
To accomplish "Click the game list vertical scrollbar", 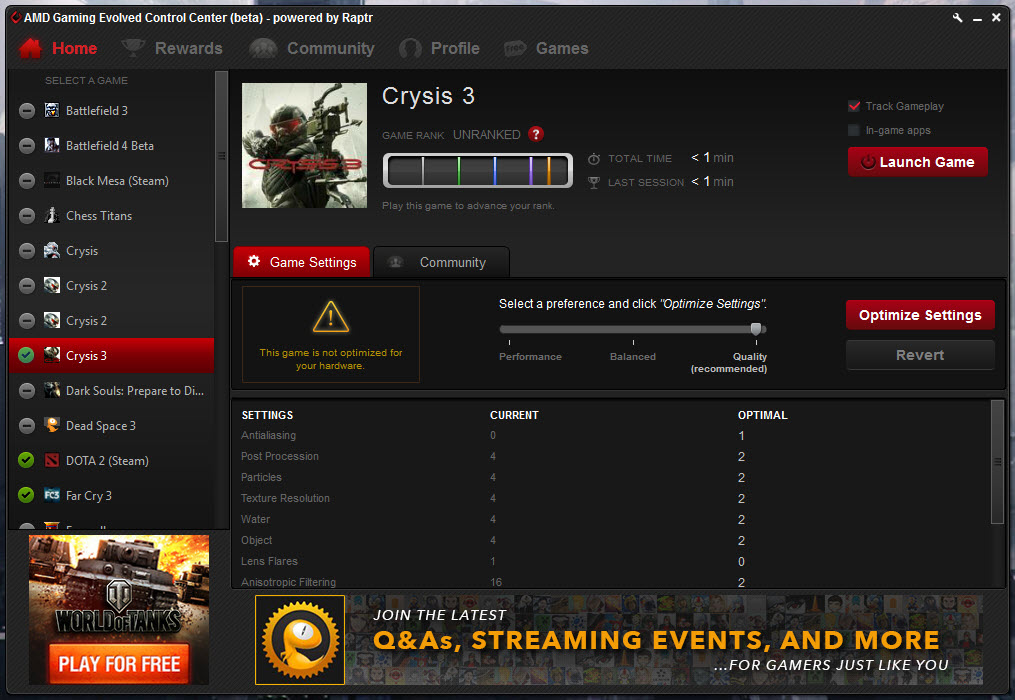I will [221, 156].
